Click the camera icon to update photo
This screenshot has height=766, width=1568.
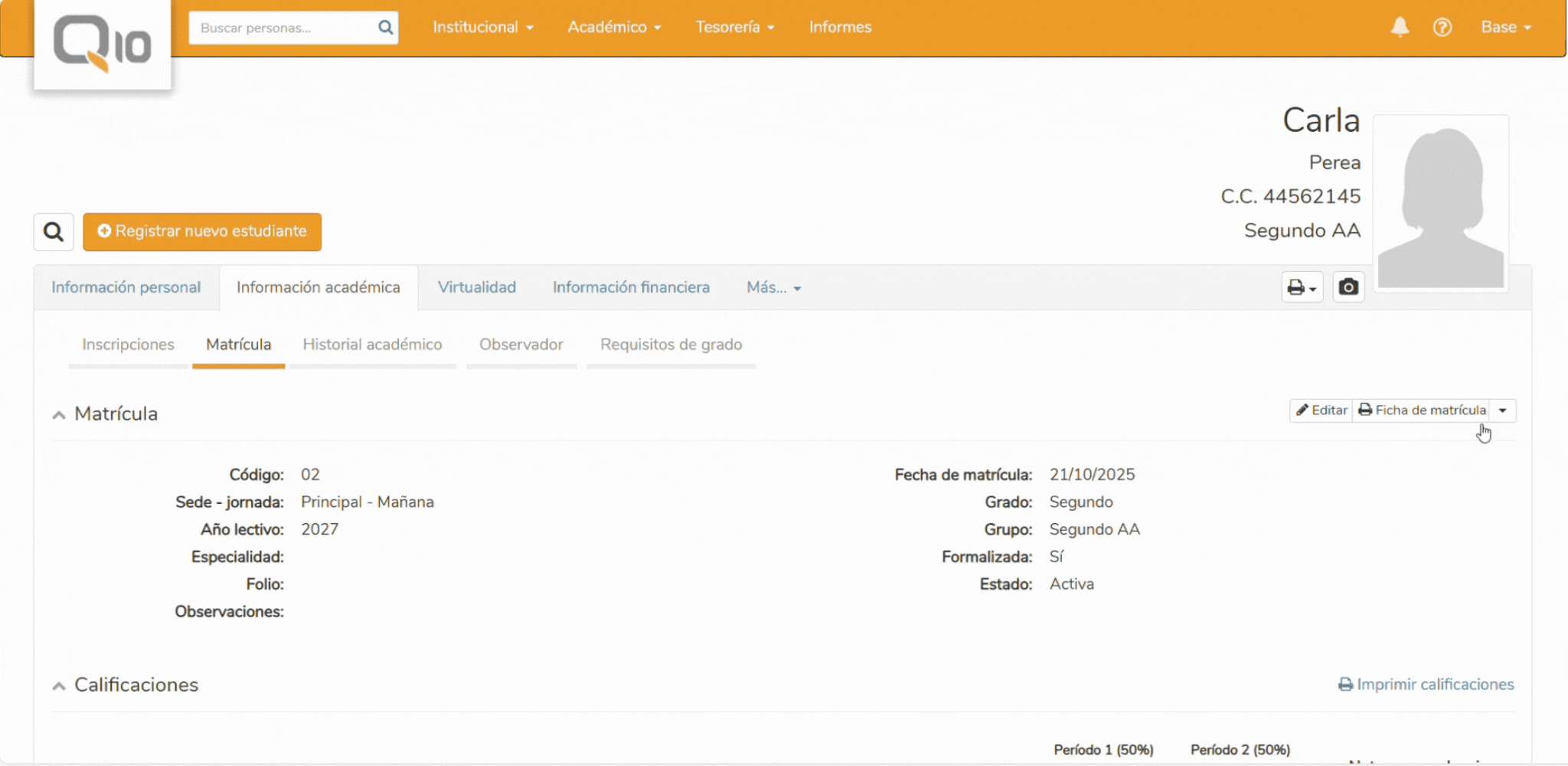1348,287
